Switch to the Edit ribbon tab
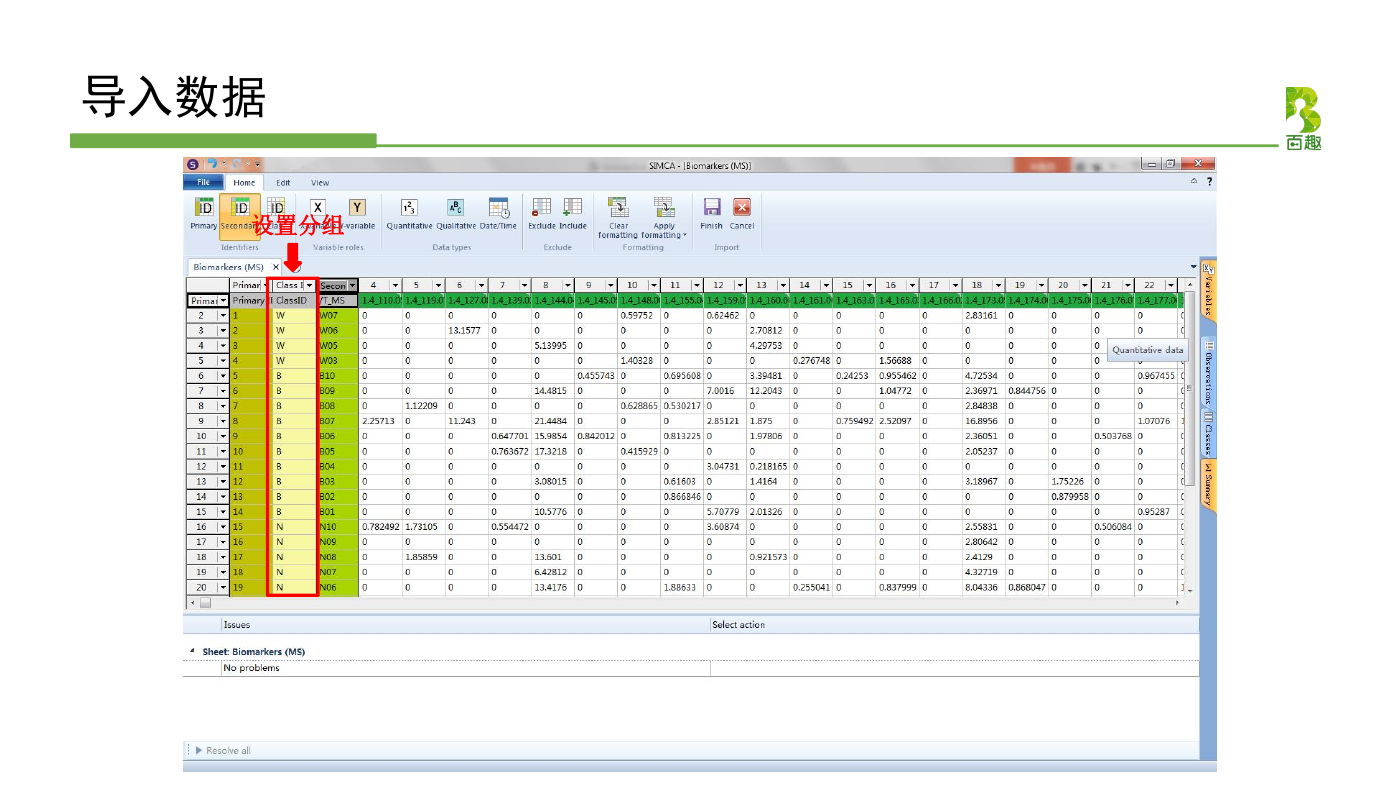Image resolution: width=1400 pixels, height=788 pixels. pos(283,182)
